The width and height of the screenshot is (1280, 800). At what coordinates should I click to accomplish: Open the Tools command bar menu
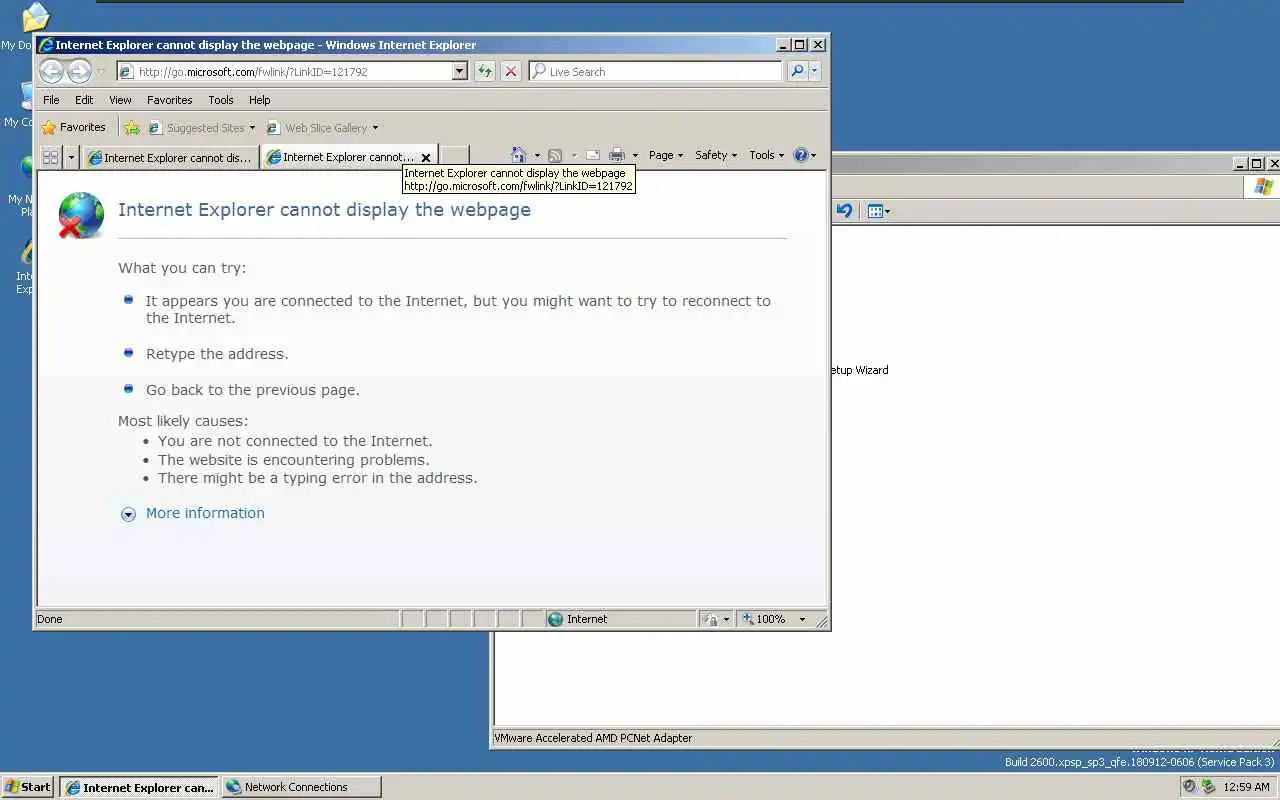coord(767,155)
